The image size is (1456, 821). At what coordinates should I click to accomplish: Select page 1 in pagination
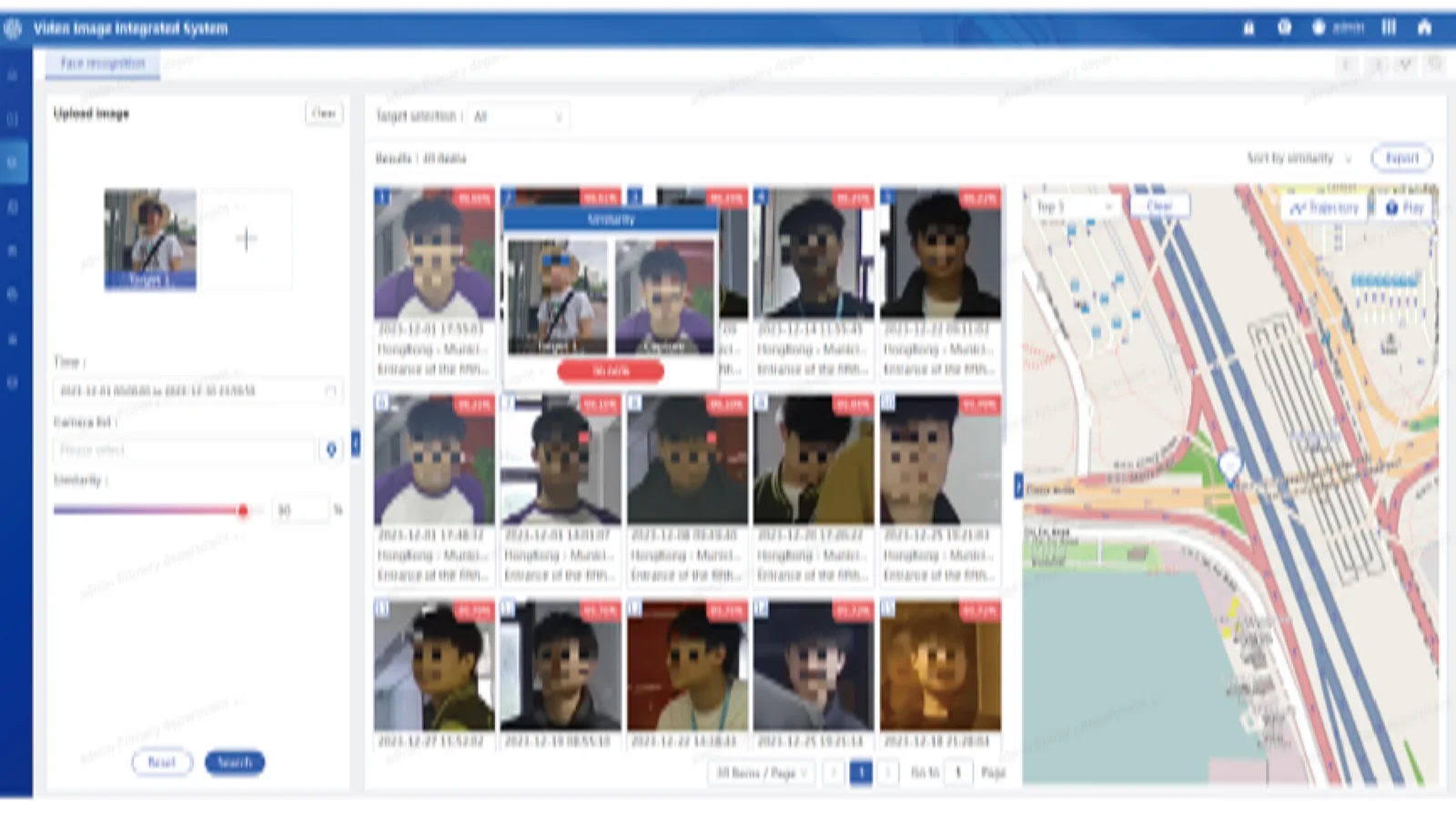pos(861,773)
